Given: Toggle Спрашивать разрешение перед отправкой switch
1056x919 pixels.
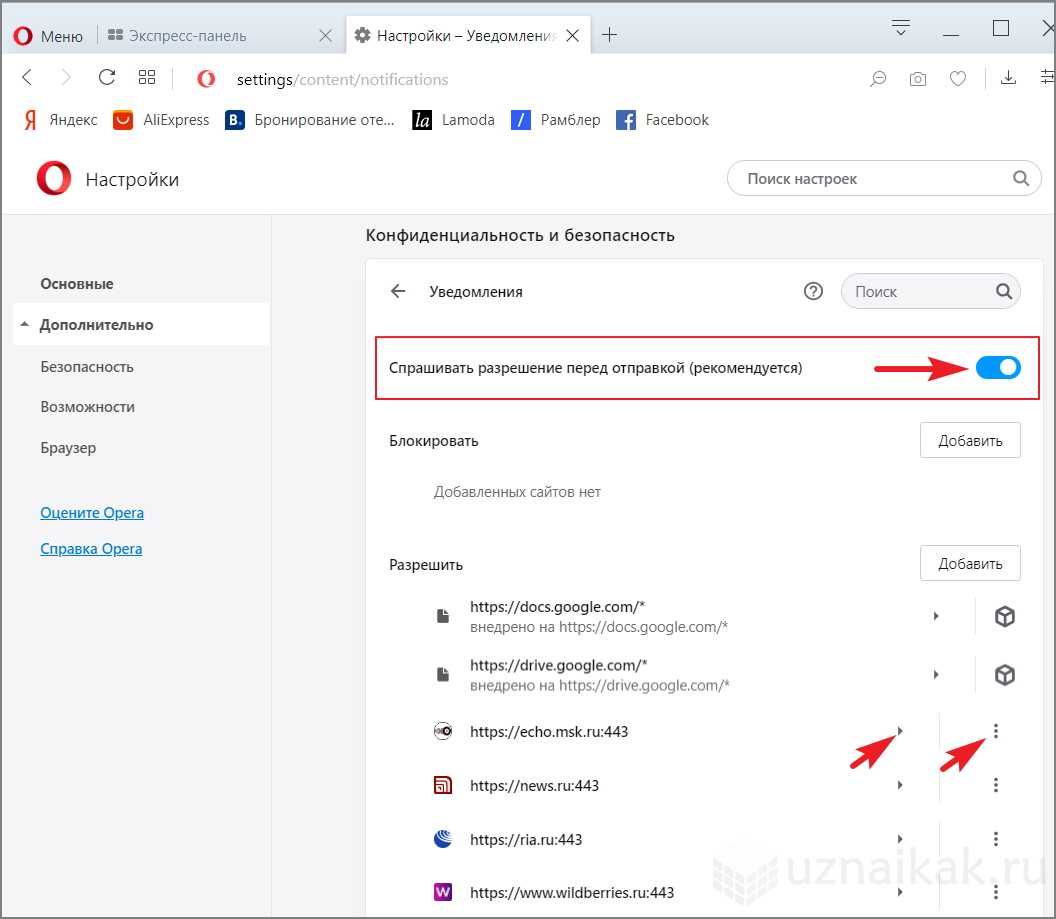Looking at the screenshot, I should 997,368.
